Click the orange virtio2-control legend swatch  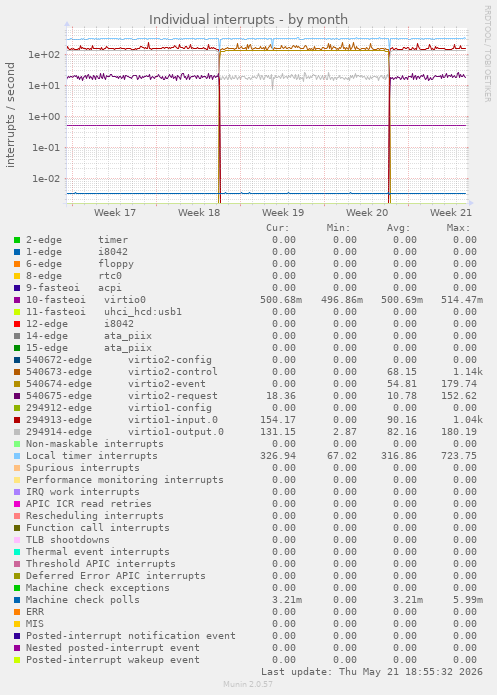[17, 372]
